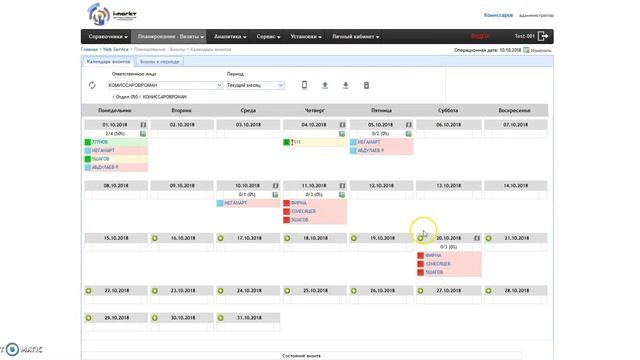Click the i-markt logo
Screen dimensions: 640x360
111,14
